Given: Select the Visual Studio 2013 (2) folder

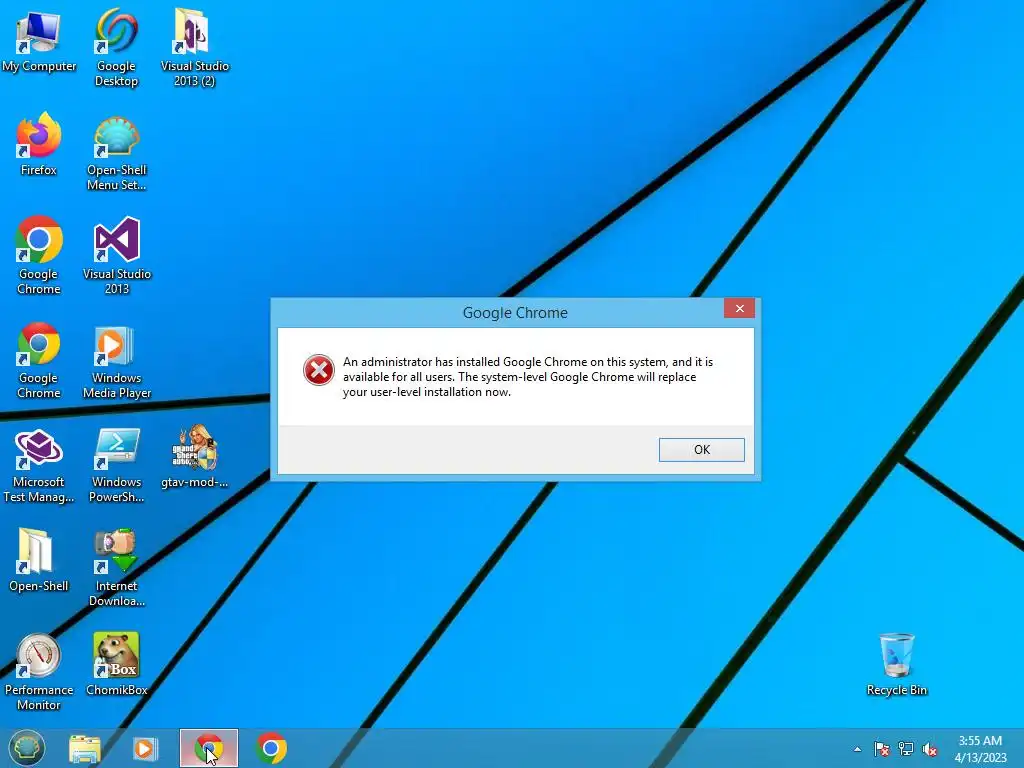Looking at the screenshot, I should pos(195,48).
